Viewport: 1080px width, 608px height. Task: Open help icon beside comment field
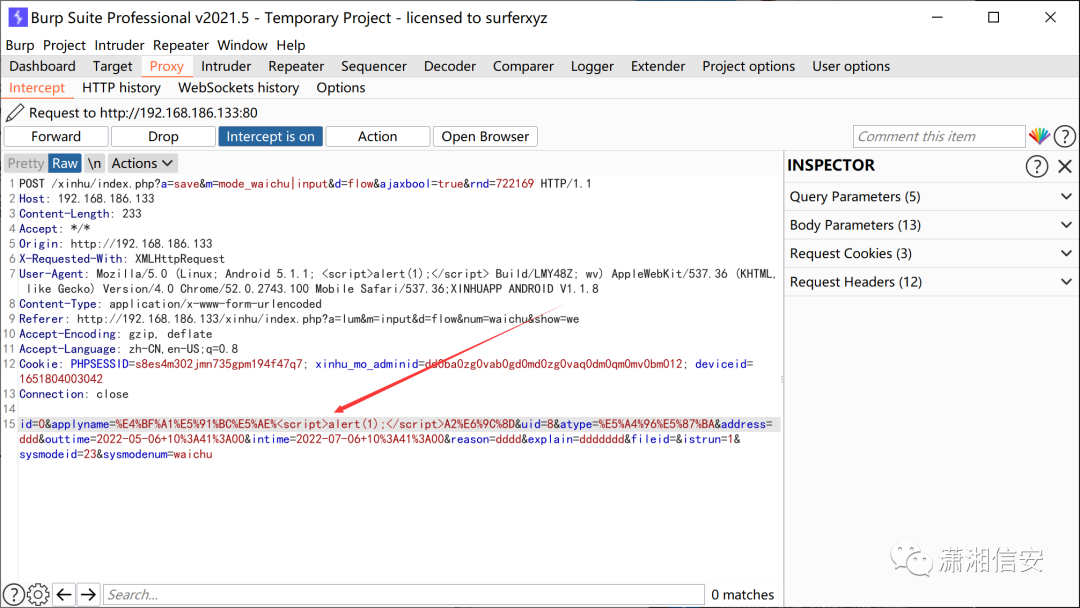click(x=1064, y=136)
